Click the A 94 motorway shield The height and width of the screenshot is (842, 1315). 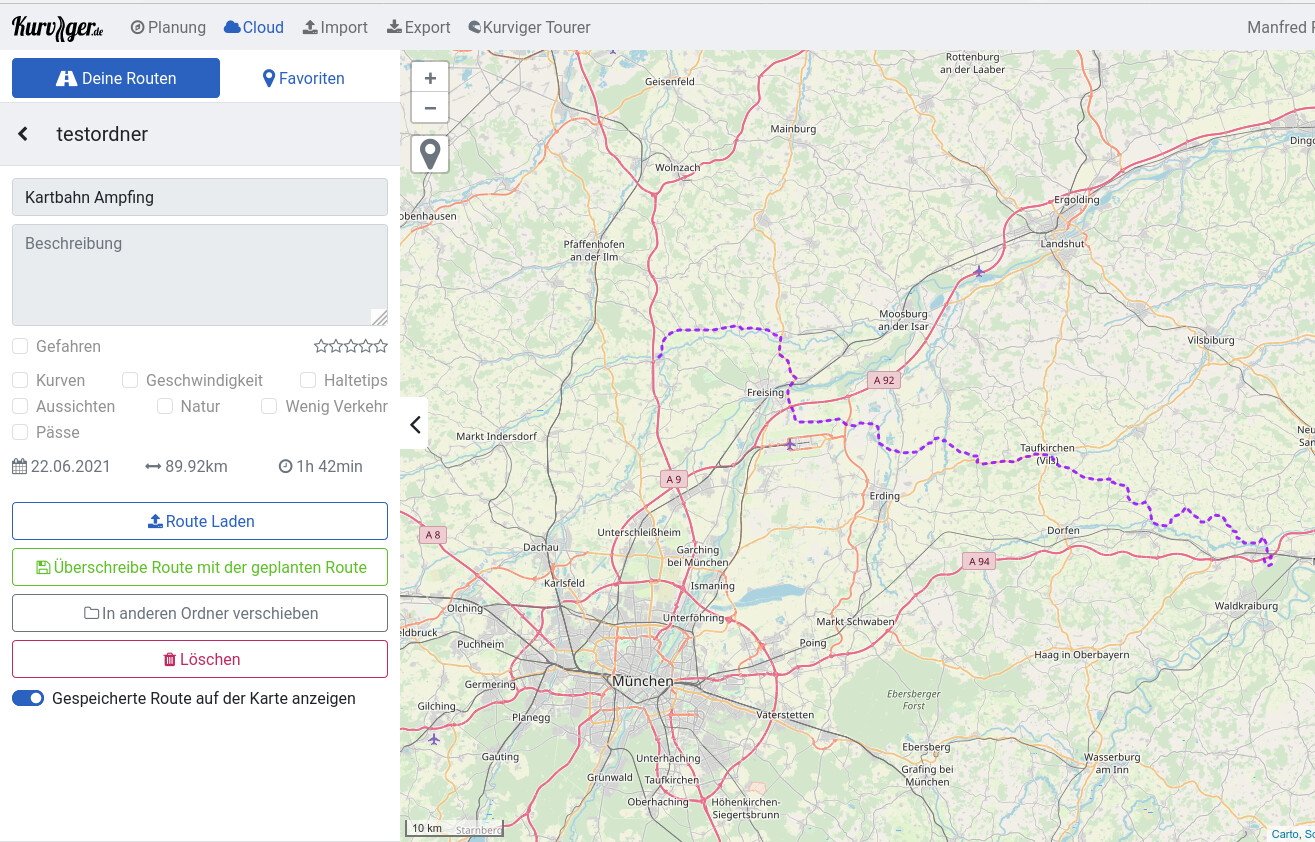point(979,561)
